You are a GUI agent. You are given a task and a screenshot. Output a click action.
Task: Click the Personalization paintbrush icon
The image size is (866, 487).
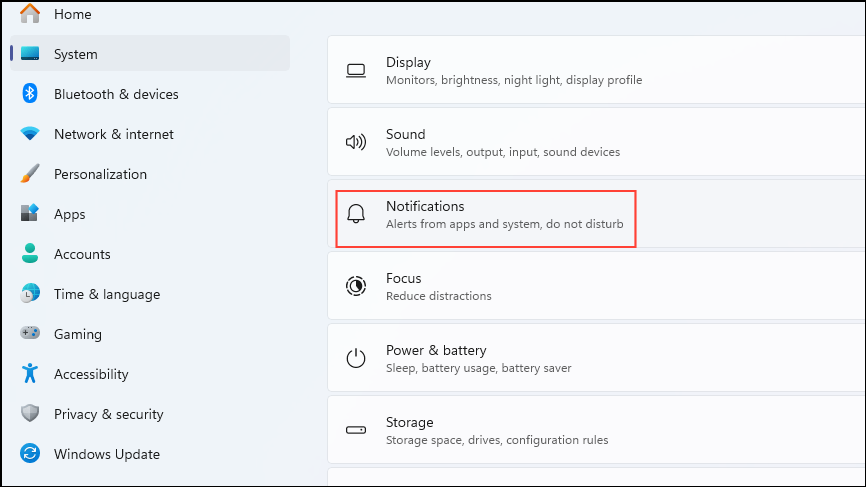(x=30, y=173)
